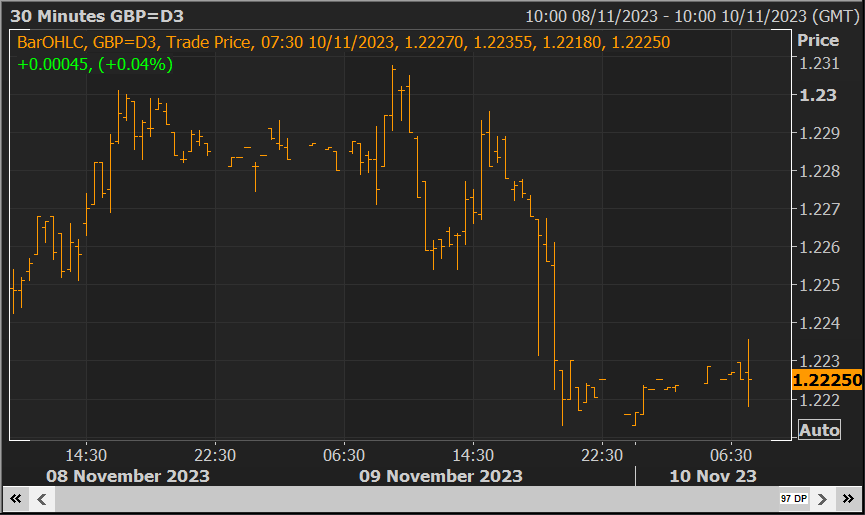Click the 14:30 label above 09 November 2023
This screenshot has height=515, width=865.
[x=473, y=455]
